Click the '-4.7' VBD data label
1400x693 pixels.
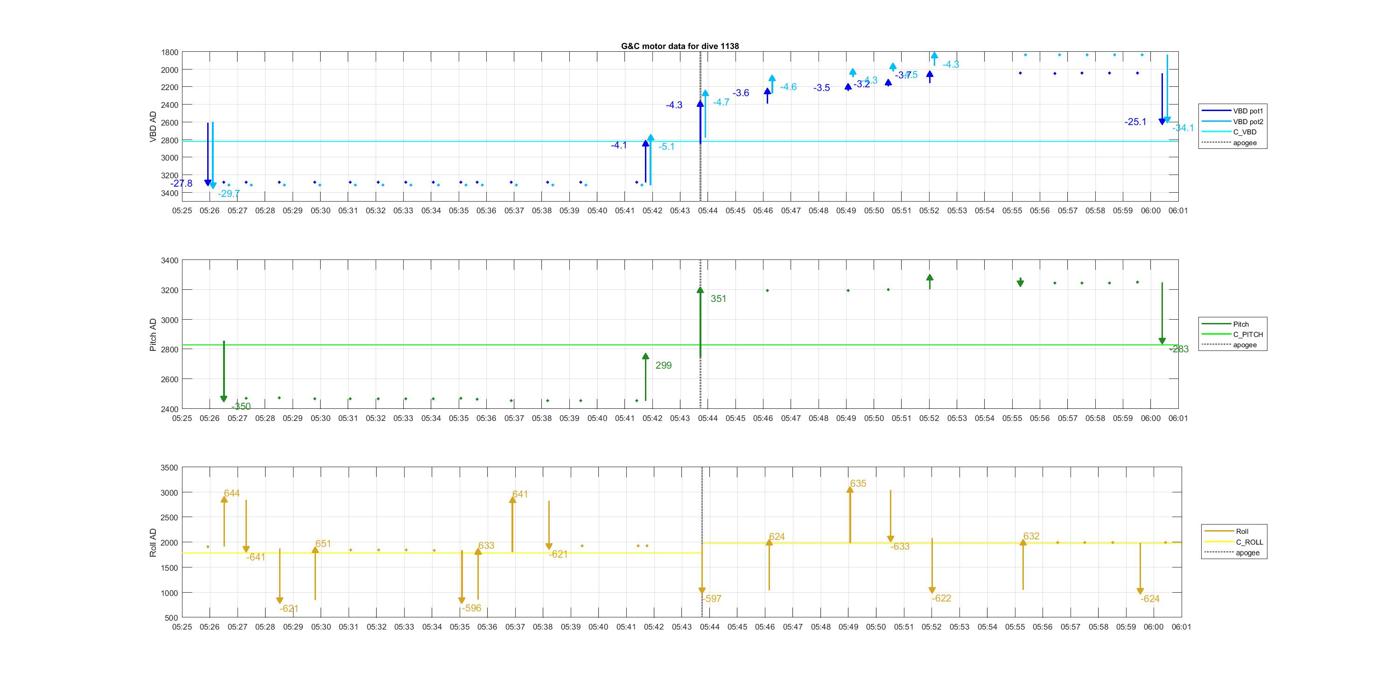coord(721,102)
